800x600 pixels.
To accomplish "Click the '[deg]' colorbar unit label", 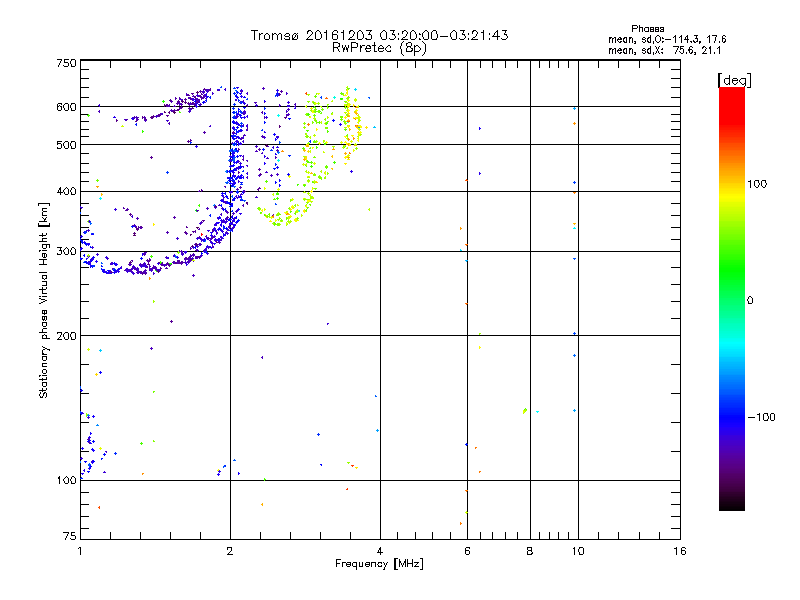I will 734,80.
